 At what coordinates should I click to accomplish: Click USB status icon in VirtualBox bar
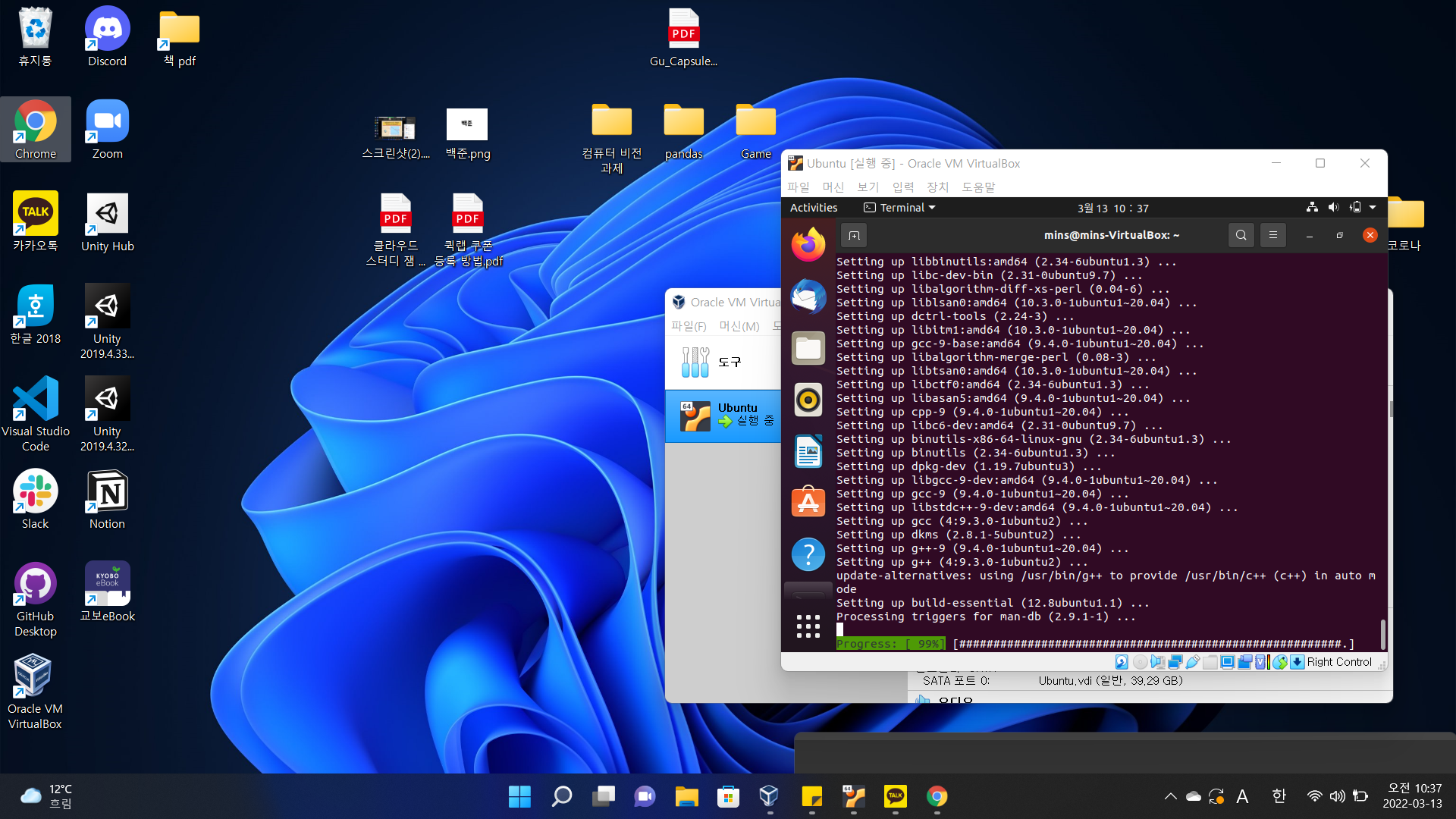tap(1192, 662)
